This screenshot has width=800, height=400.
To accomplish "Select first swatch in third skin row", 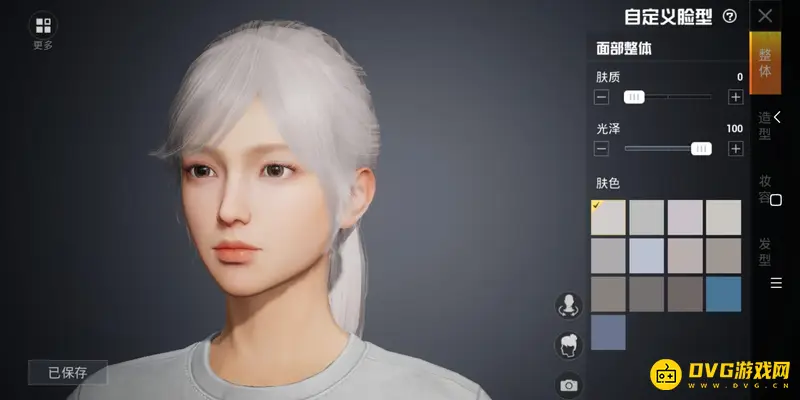I will point(608,294).
